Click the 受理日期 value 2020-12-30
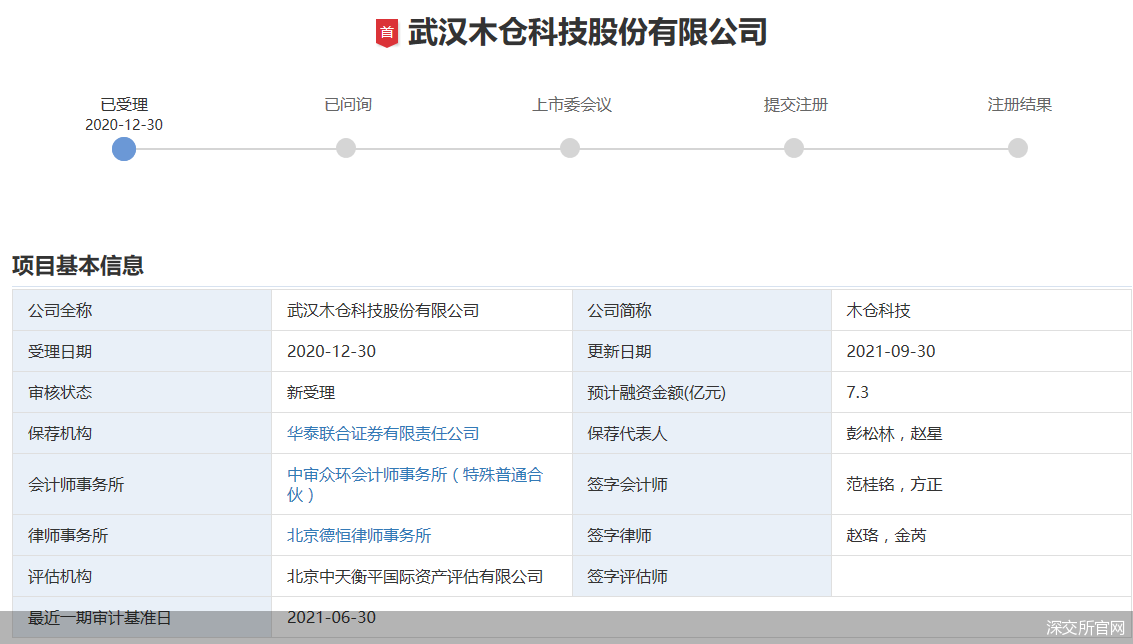Viewport: 1133px width, 644px height. [331, 352]
